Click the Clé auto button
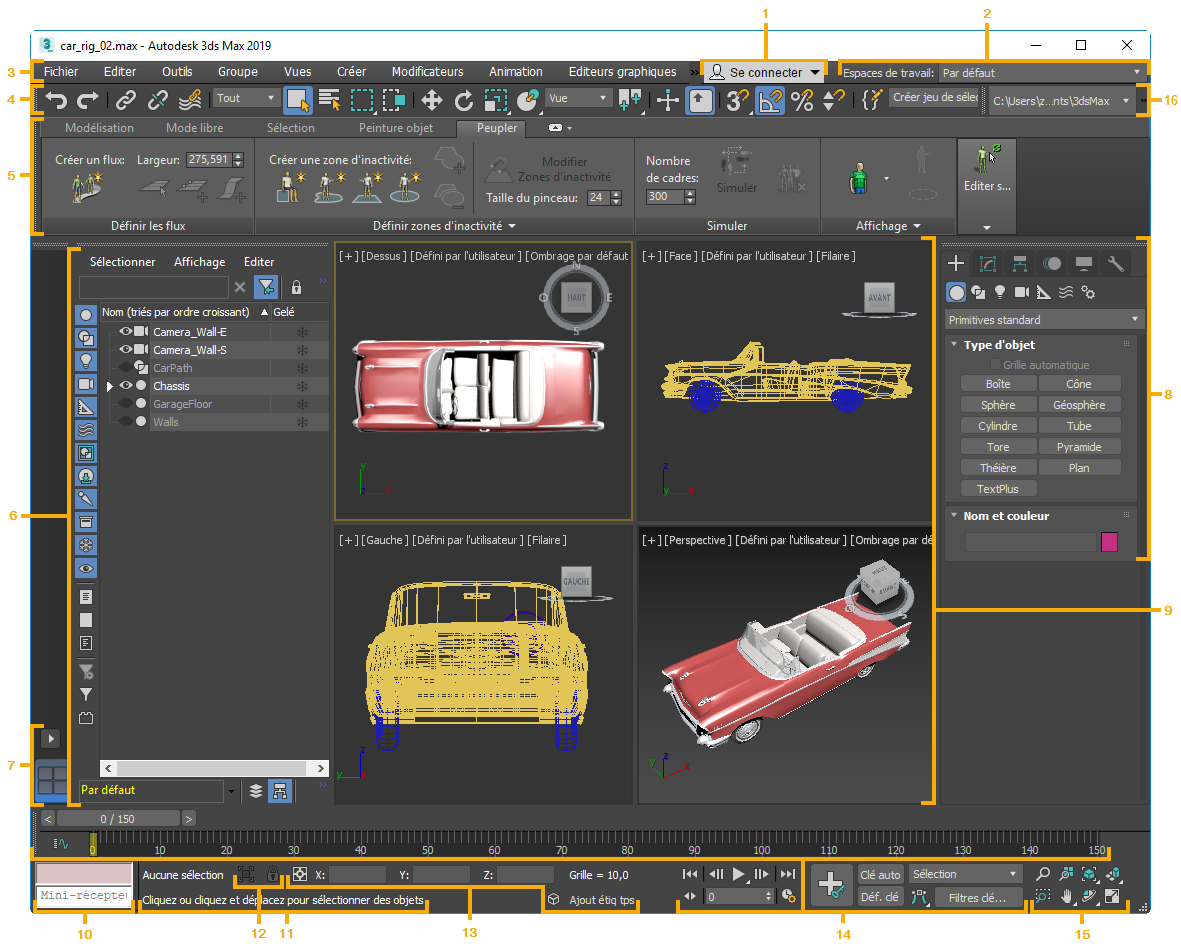Viewport: 1181px width, 944px height. [x=880, y=875]
